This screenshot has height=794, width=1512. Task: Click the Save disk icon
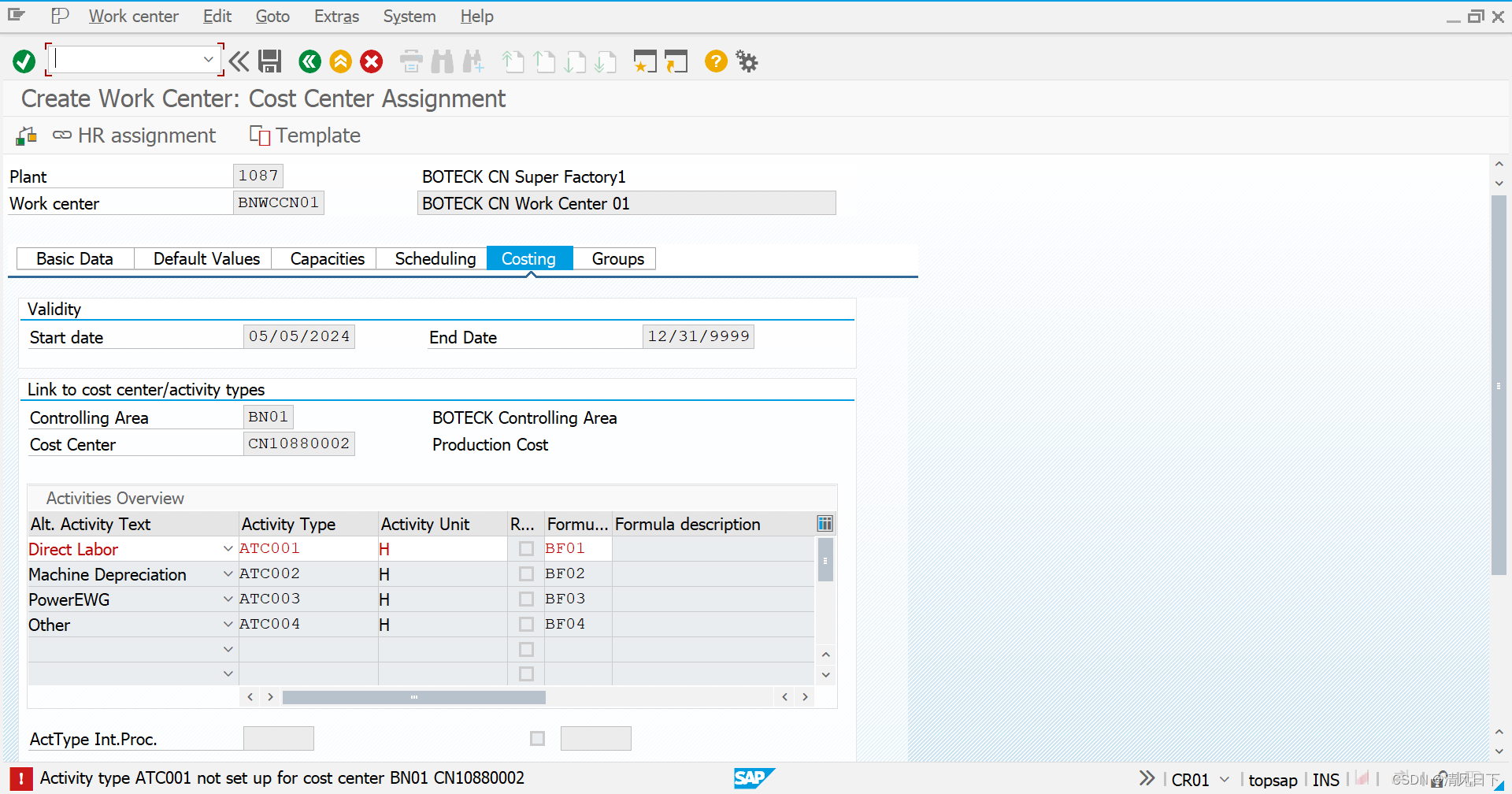(270, 61)
